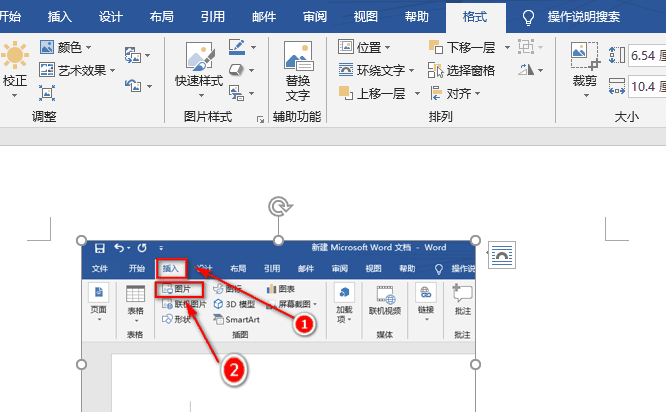The height and width of the screenshot is (412, 666).
Task: Click the picture layout icon
Action: [236, 93]
